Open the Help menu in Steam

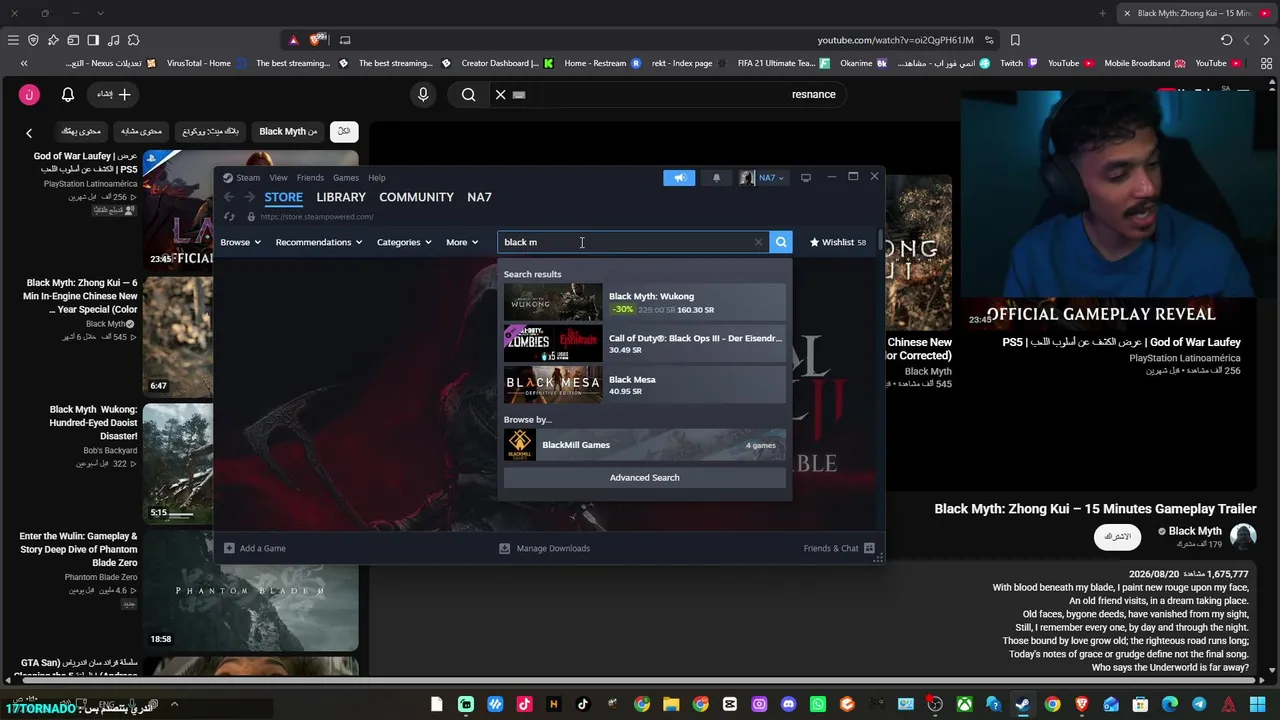(x=376, y=178)
